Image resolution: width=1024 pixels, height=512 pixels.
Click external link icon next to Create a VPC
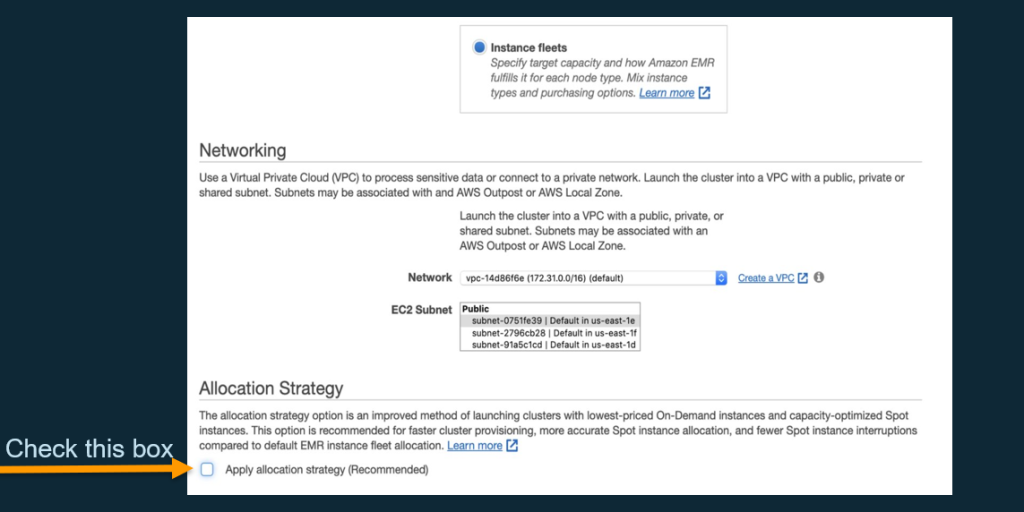[x=803, y=278]
